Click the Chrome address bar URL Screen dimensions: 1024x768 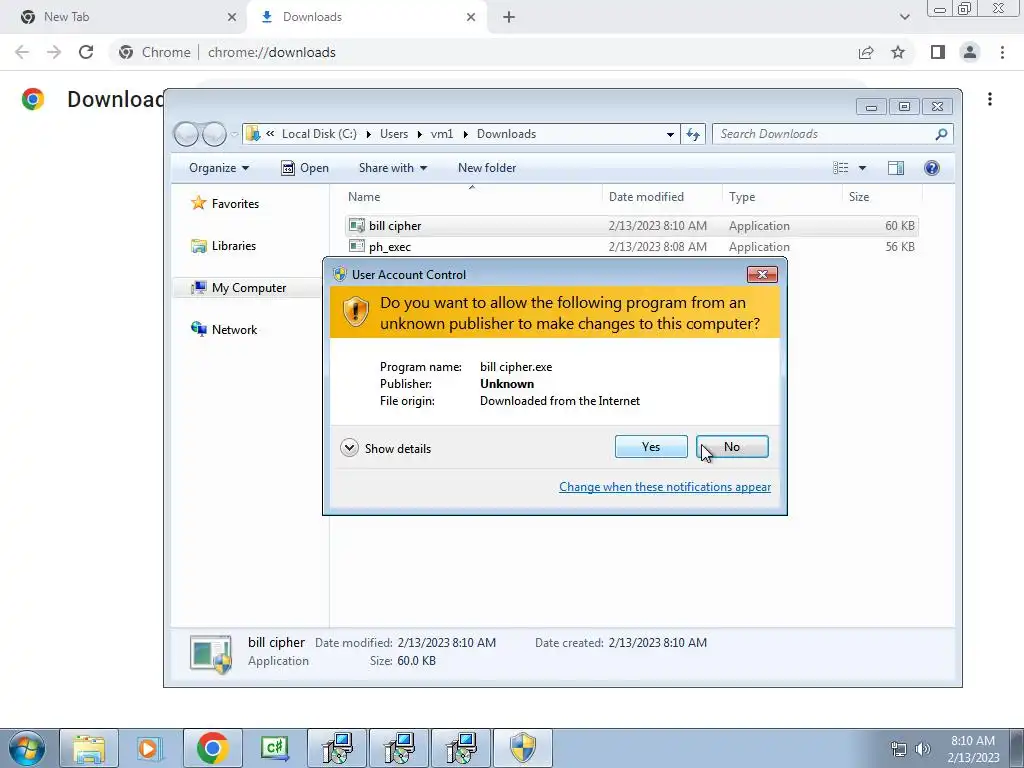click(272, 52)
